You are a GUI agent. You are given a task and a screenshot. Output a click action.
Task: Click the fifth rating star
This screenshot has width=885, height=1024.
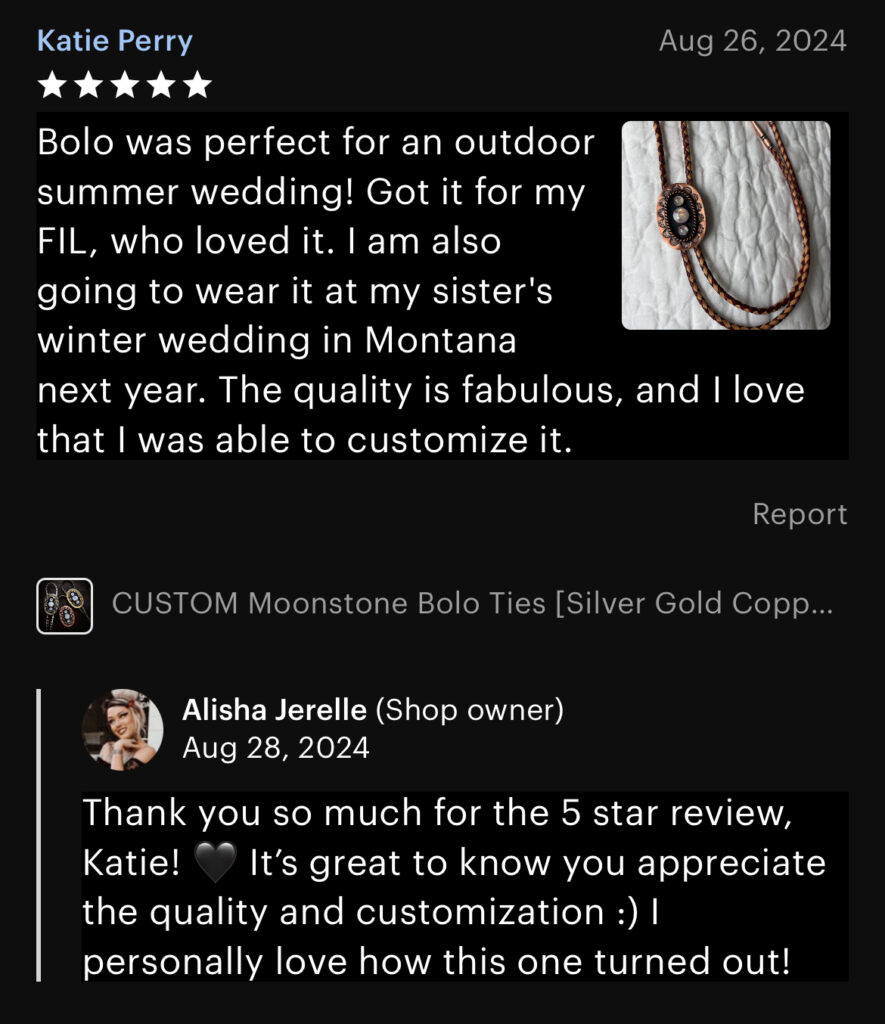tap(197, 85)
